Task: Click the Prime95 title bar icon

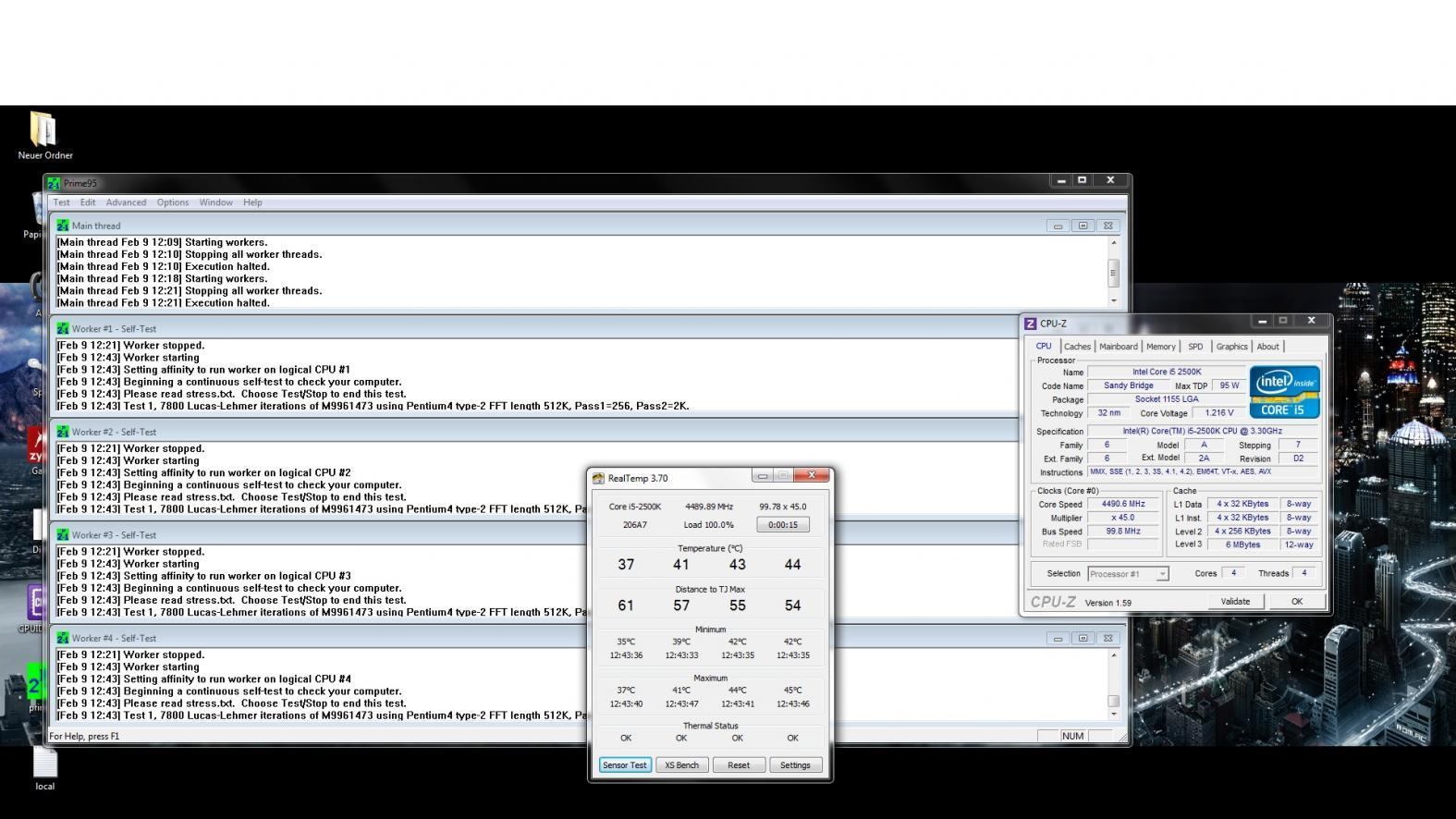Action: coord(54,183)
